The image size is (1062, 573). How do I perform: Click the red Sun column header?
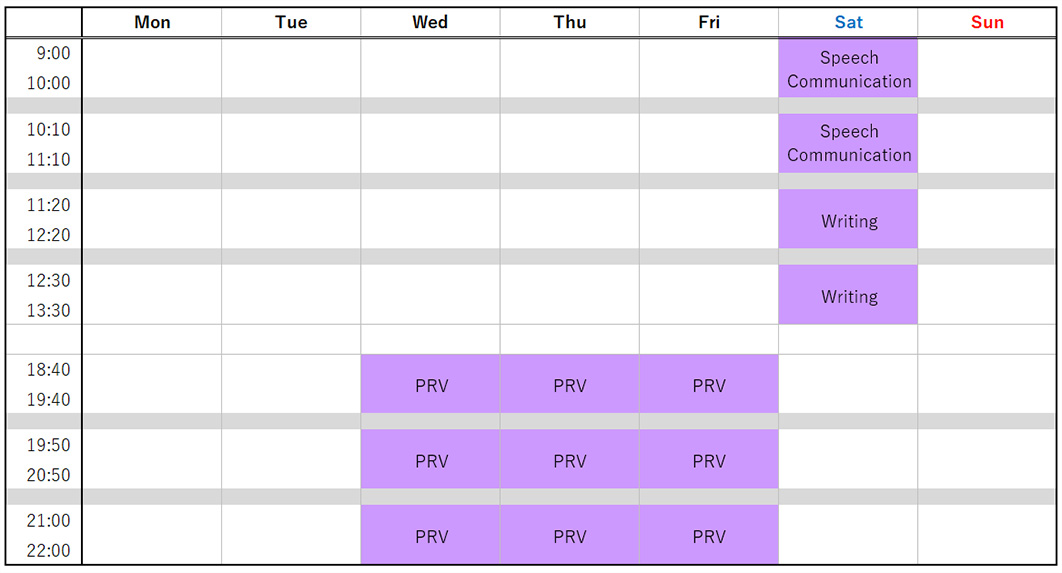point(987,22)
